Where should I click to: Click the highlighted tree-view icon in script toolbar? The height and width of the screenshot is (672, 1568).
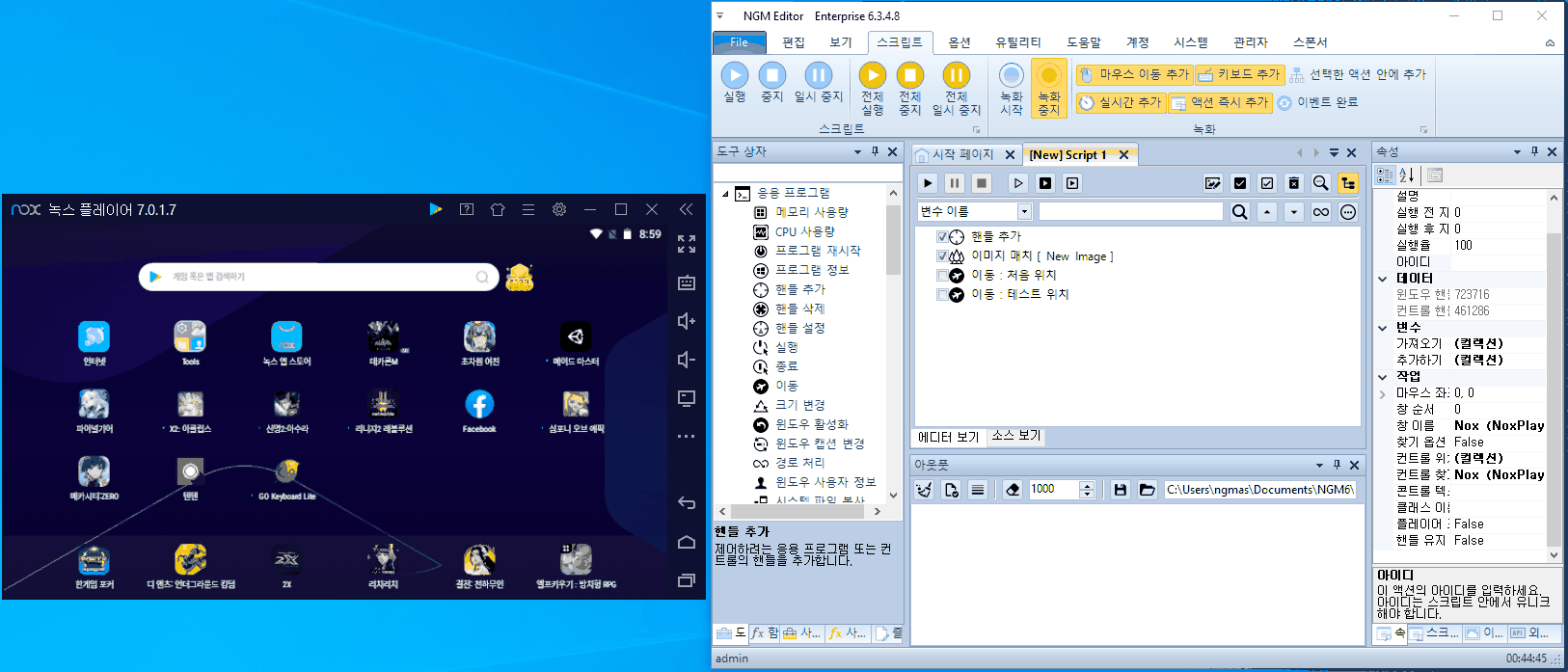(x=1348, y=183)
